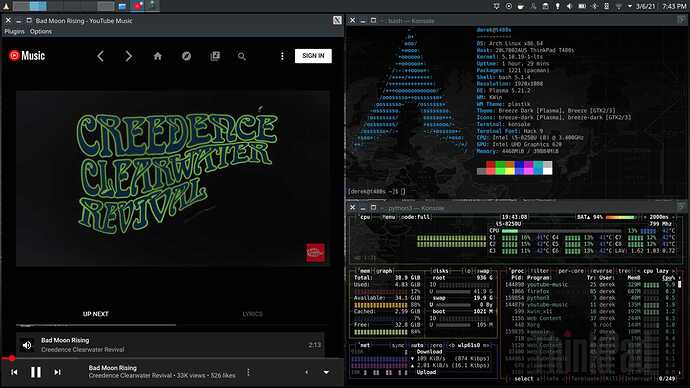Click the red playback progress knob

(12, 359)
